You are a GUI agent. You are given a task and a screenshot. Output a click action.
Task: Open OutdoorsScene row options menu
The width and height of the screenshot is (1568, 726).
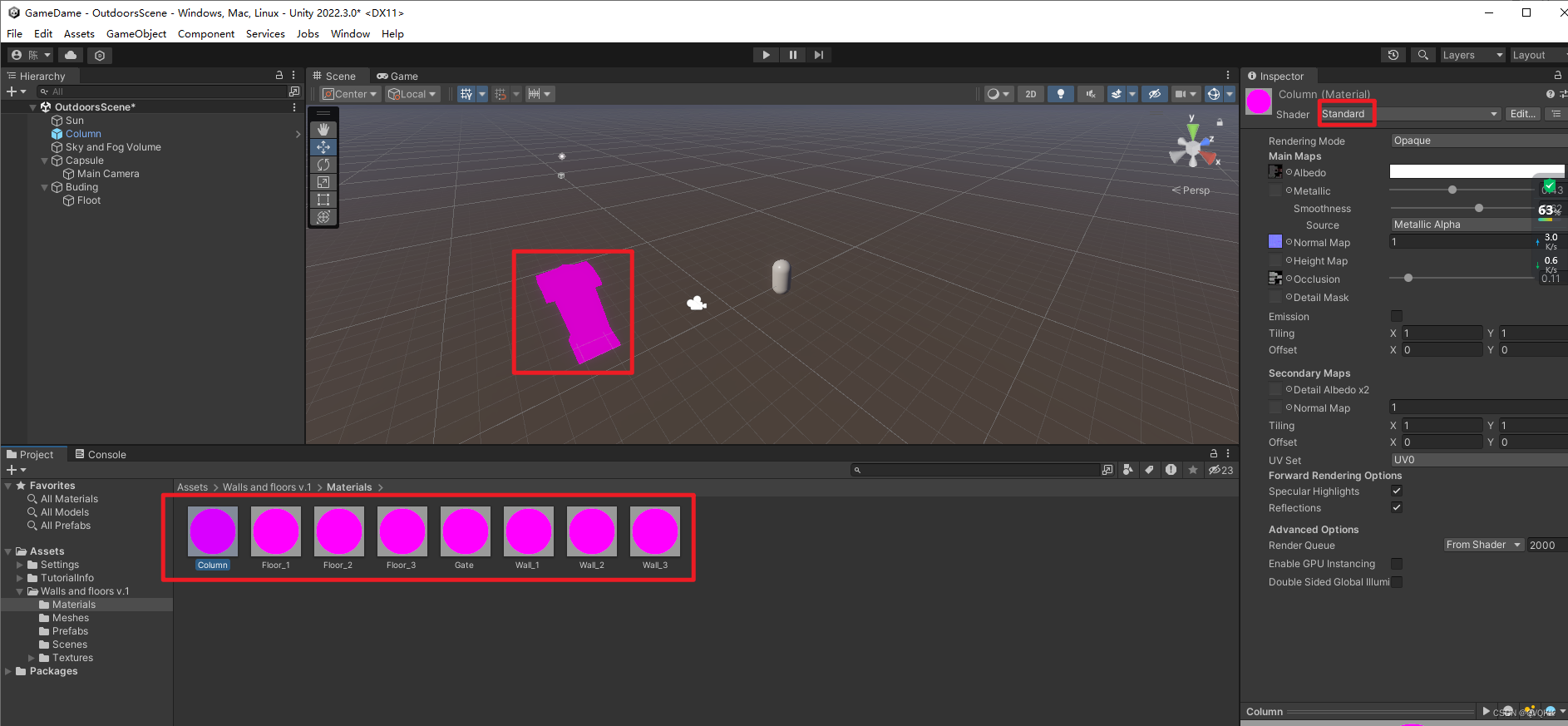tap(294, 107)
